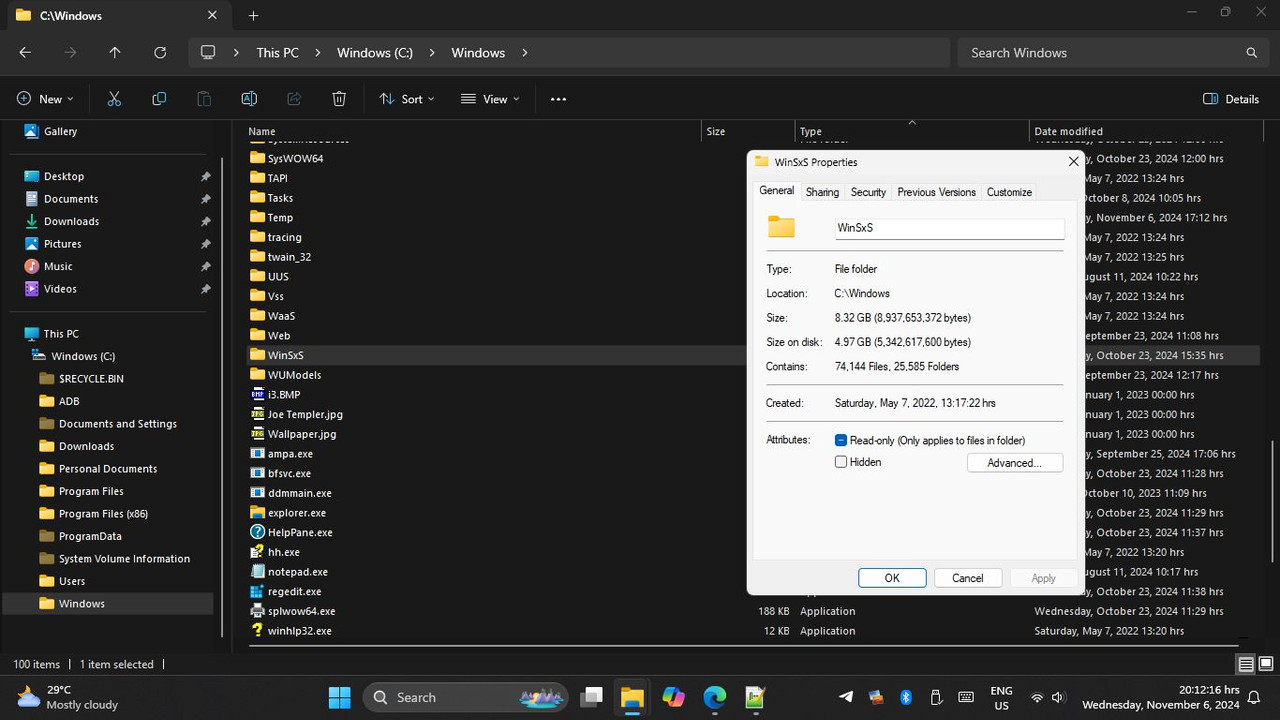Switch to details list view icon in status bar

[x=1246, y=664]
